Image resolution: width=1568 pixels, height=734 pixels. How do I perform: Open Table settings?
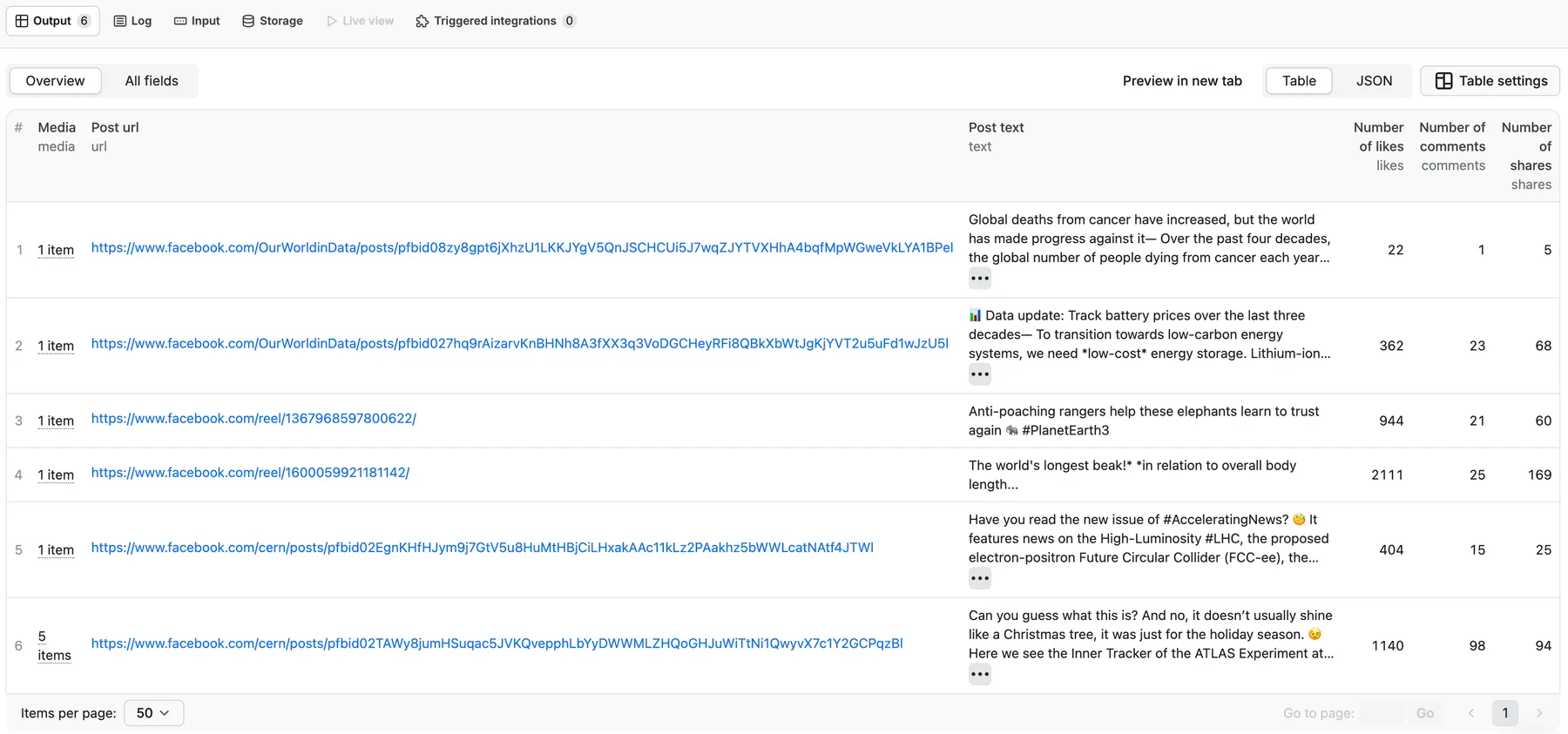[1490, 81]
